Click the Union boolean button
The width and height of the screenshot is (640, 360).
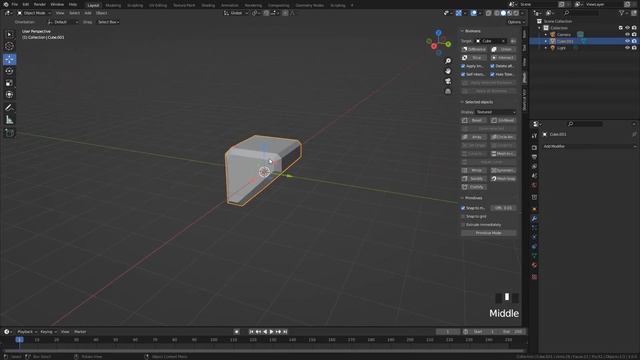(x=503, y=49)
